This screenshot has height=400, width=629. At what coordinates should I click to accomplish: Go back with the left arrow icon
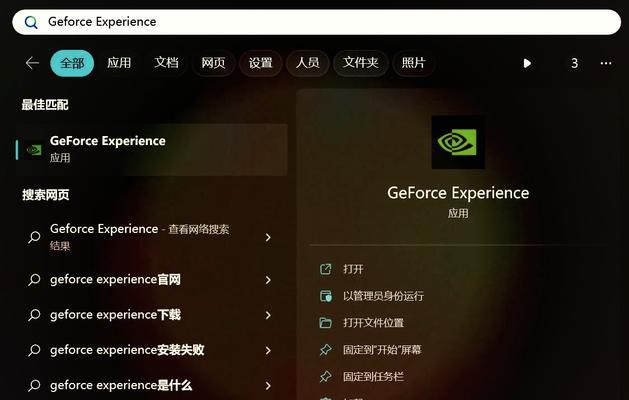click(32, 63)
